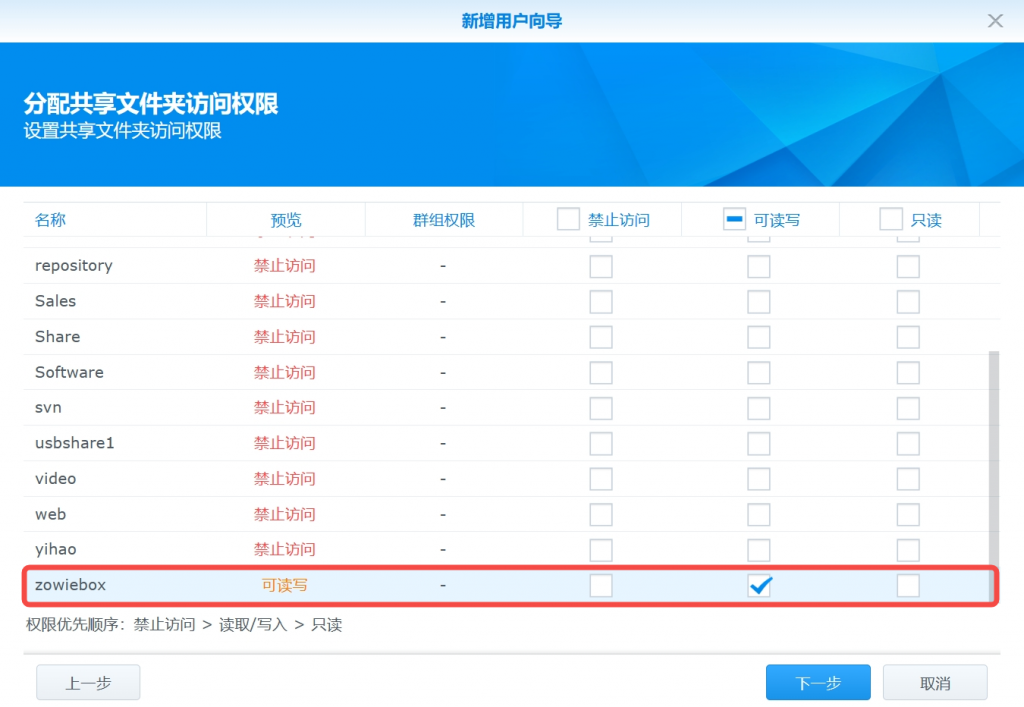The width and height of the screenshot is (1024, 707).
Task: Check 禁止访问 for video folder
Action: [x=601, y=479]
